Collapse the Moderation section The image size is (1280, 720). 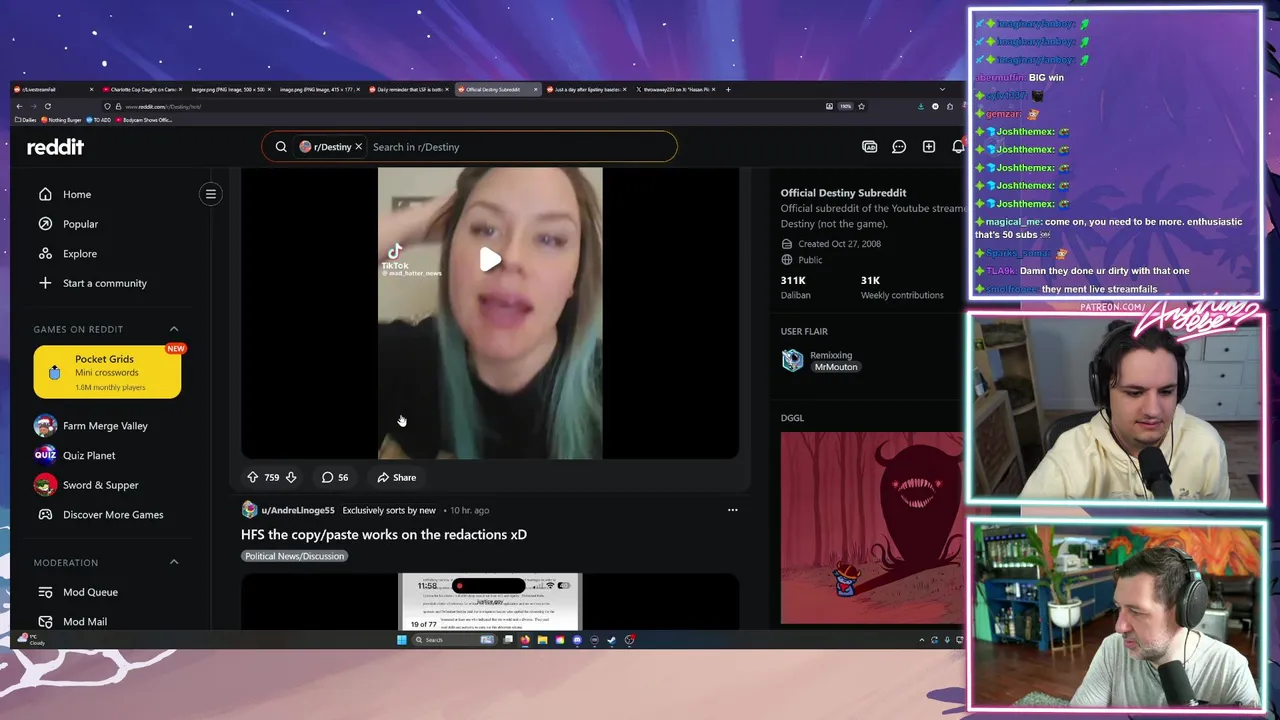(x=174, y=562)
